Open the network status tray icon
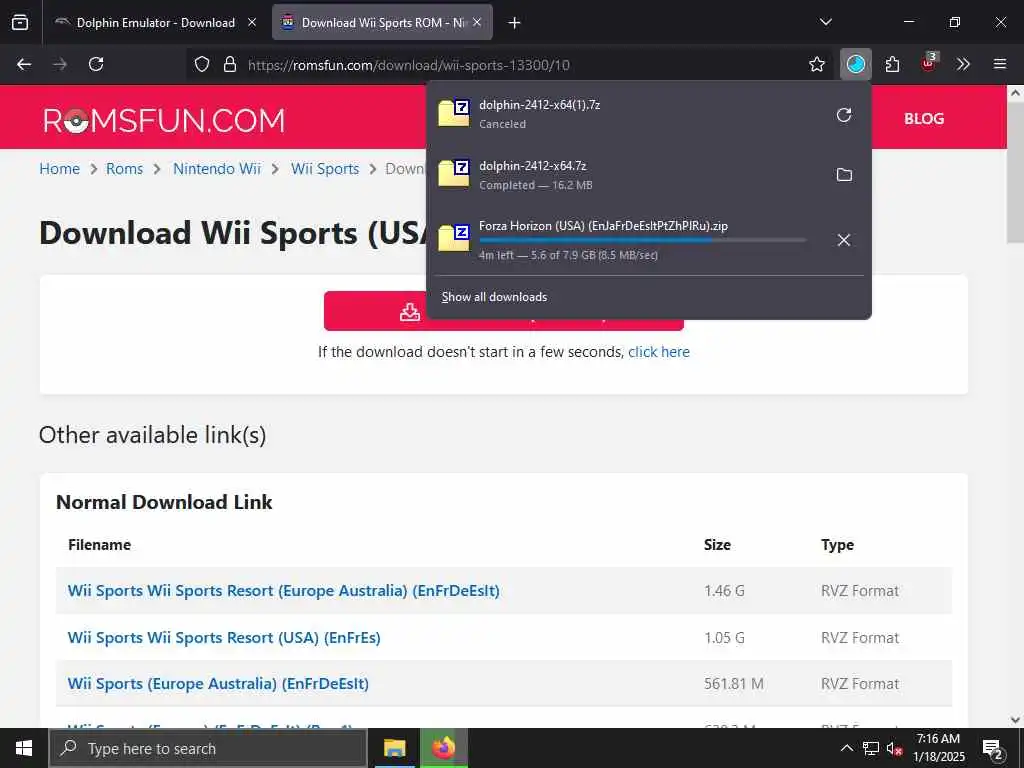Image resolution: width=1024 pixels, height=768 pixels. pos(871,748)
